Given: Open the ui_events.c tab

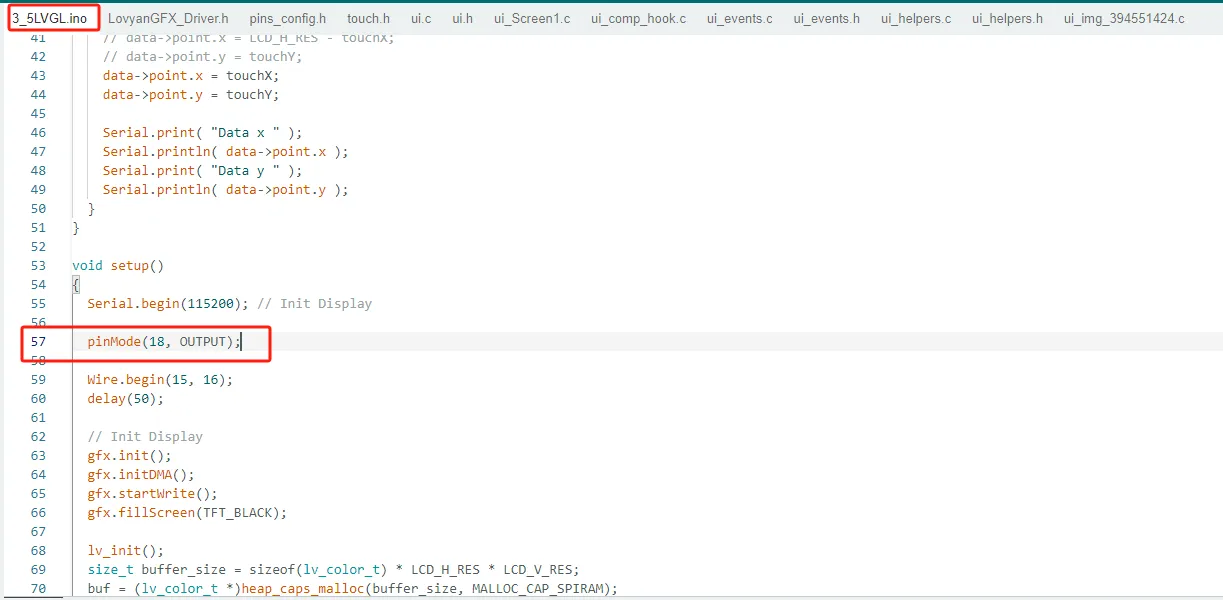Looking at the screenshot, I should click(x=739, y=18).
